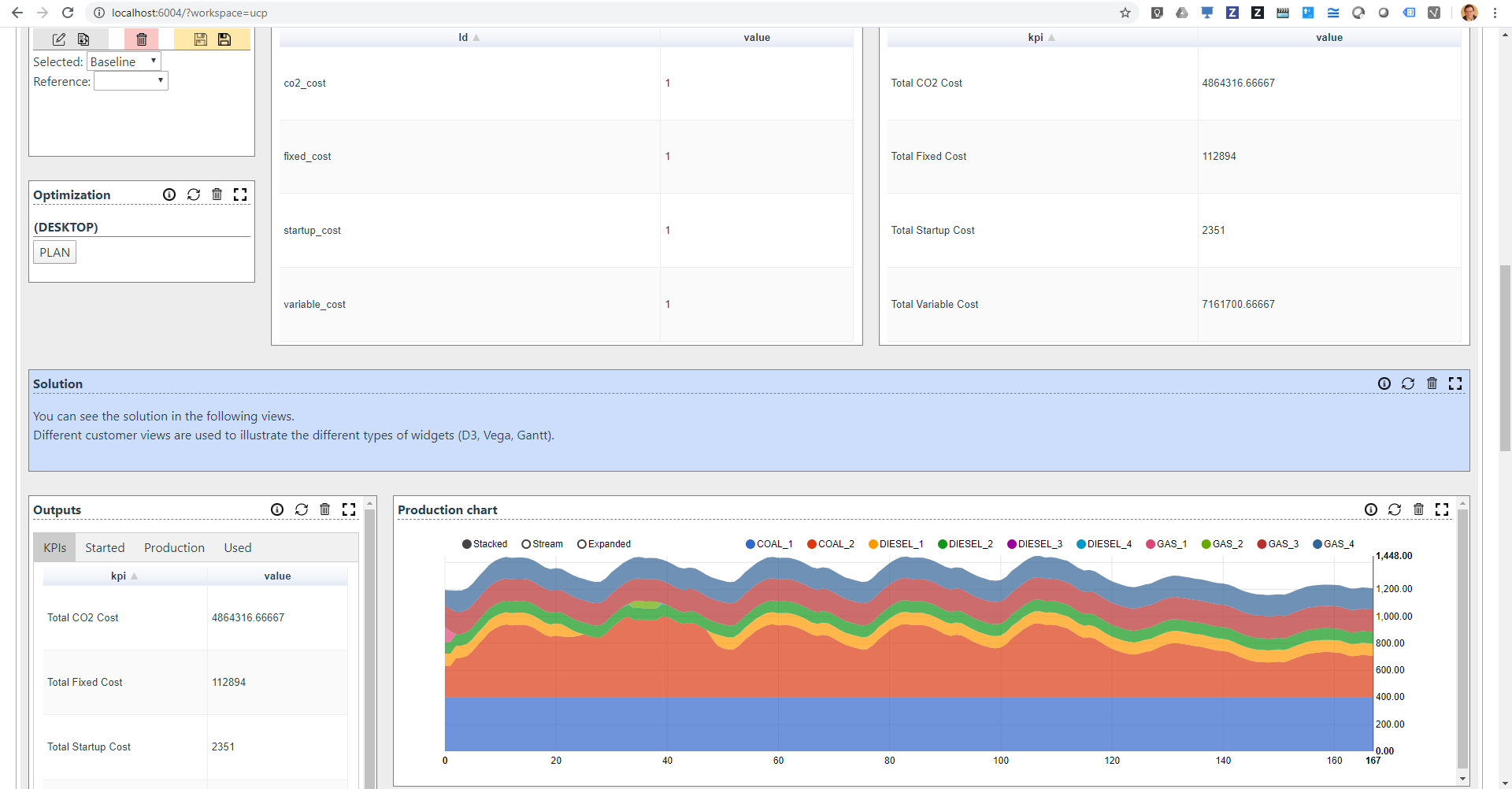Image resolution: width=1512 pixels, height=789 pixels.
Task: Toggle GAS_4 series in chart legend
Action: point(1334,544)
